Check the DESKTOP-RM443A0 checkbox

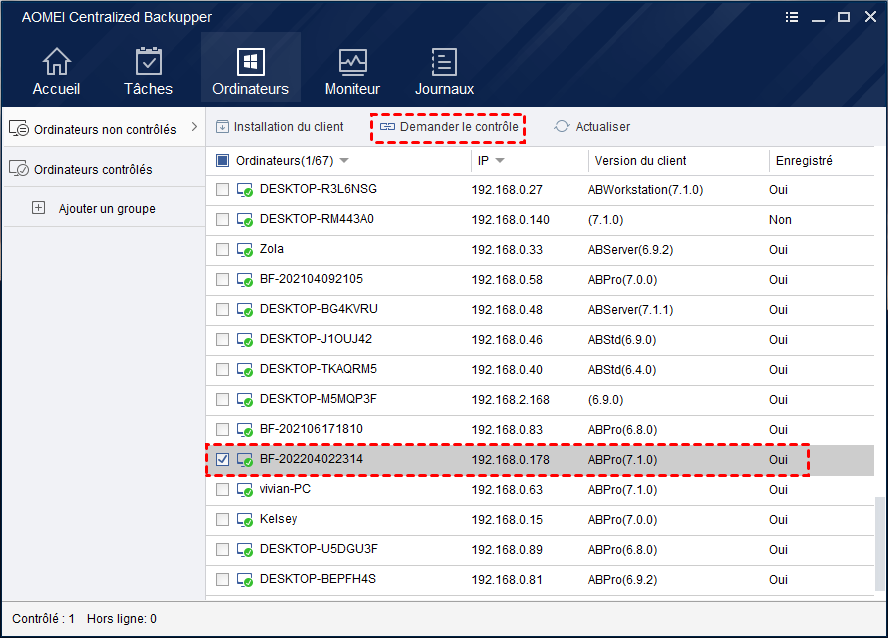tap(223, 220)
